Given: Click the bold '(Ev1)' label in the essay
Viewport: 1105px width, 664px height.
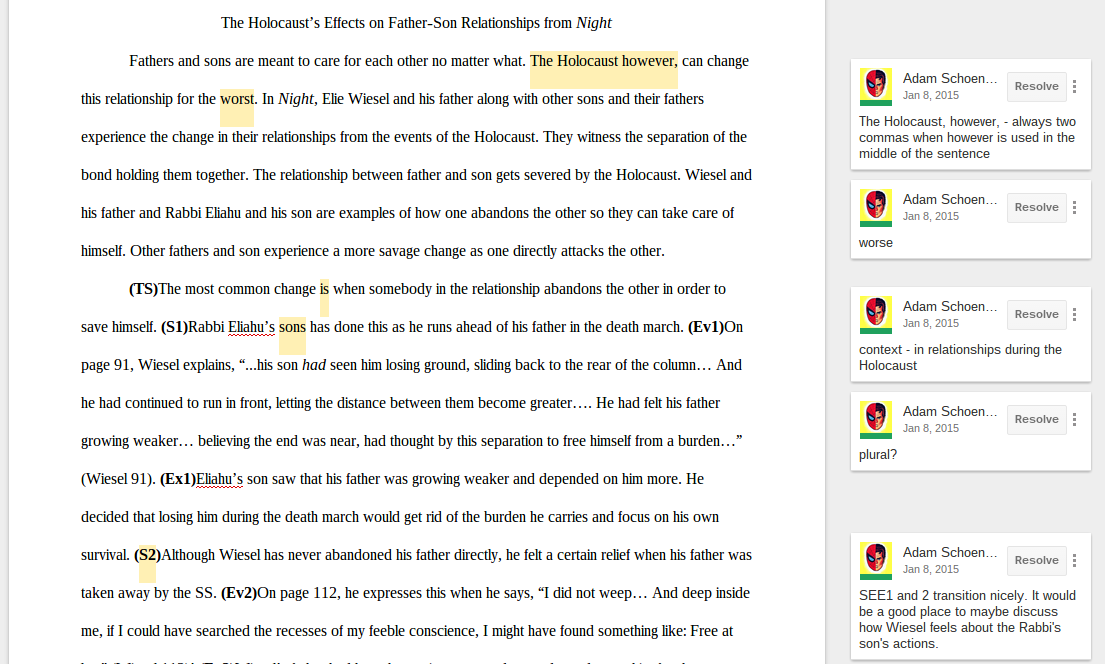Looking at the screenshot, I should 705,328.
